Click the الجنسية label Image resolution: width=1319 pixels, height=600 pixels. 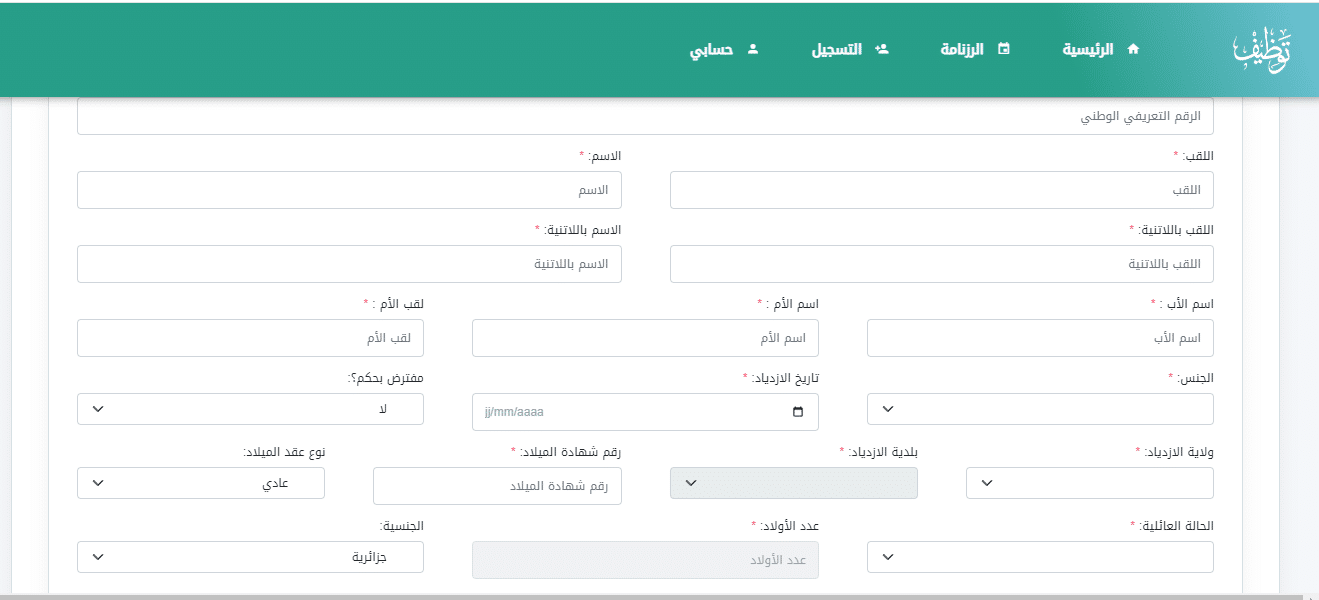coord(401,526)
